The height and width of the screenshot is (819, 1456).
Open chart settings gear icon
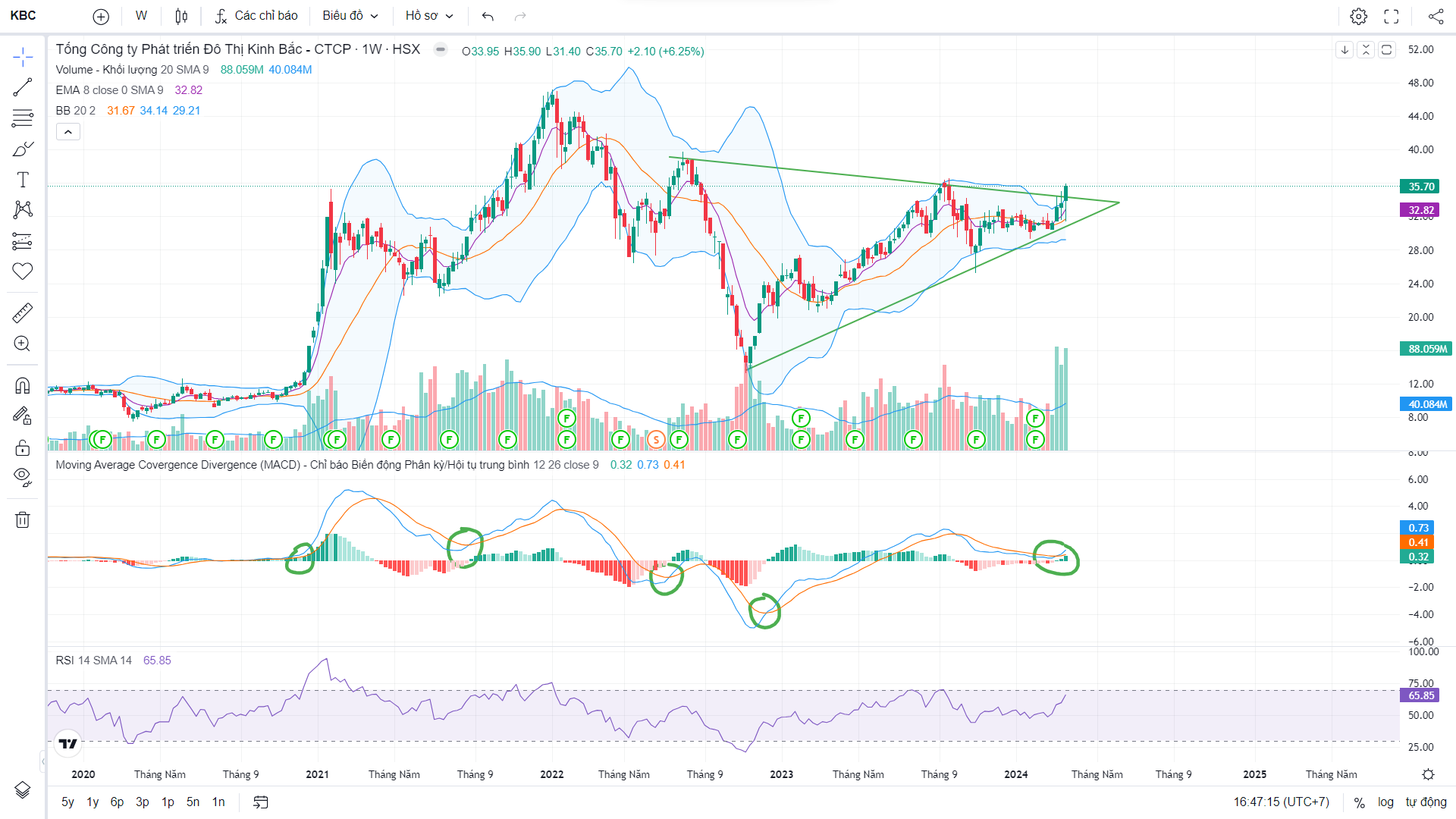[x=1358, y=16]
